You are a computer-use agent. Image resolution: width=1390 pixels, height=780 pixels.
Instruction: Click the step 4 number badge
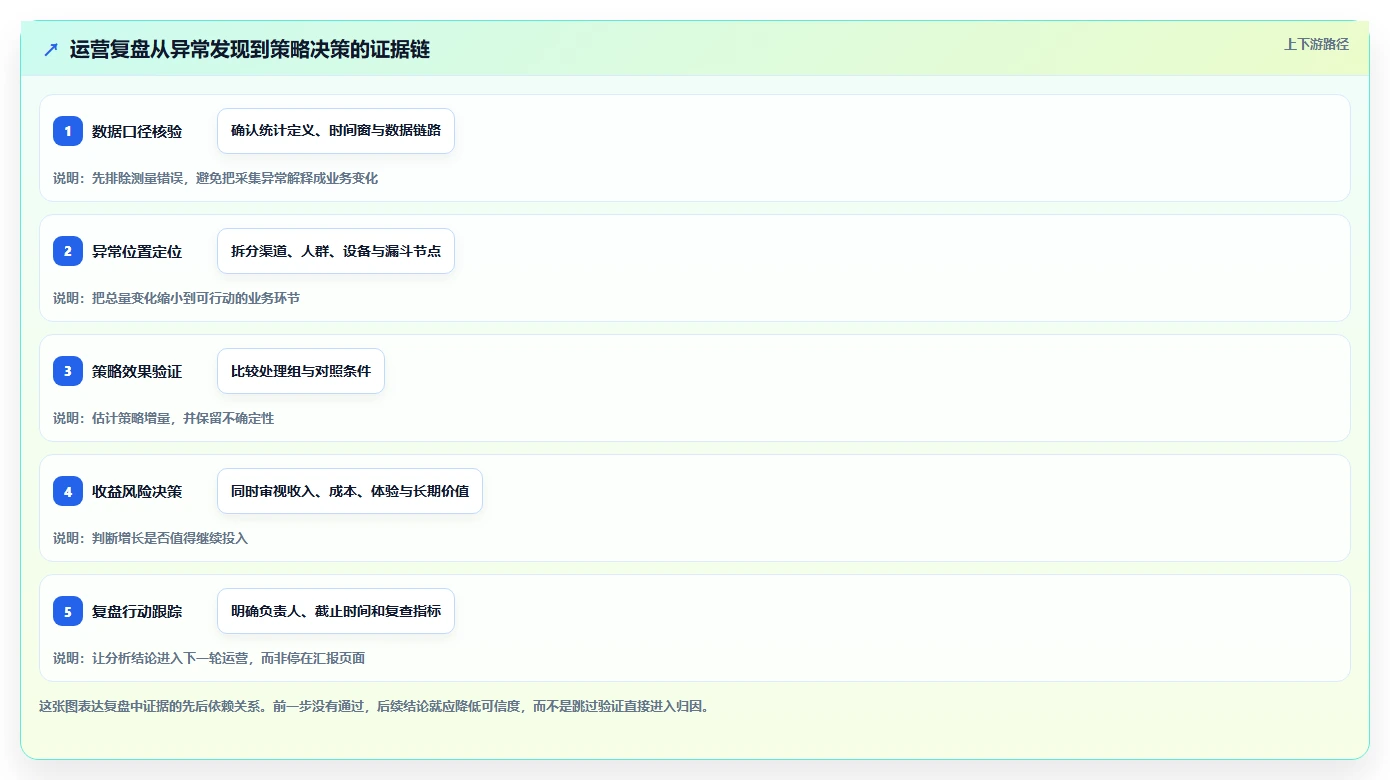pos(68,491)
